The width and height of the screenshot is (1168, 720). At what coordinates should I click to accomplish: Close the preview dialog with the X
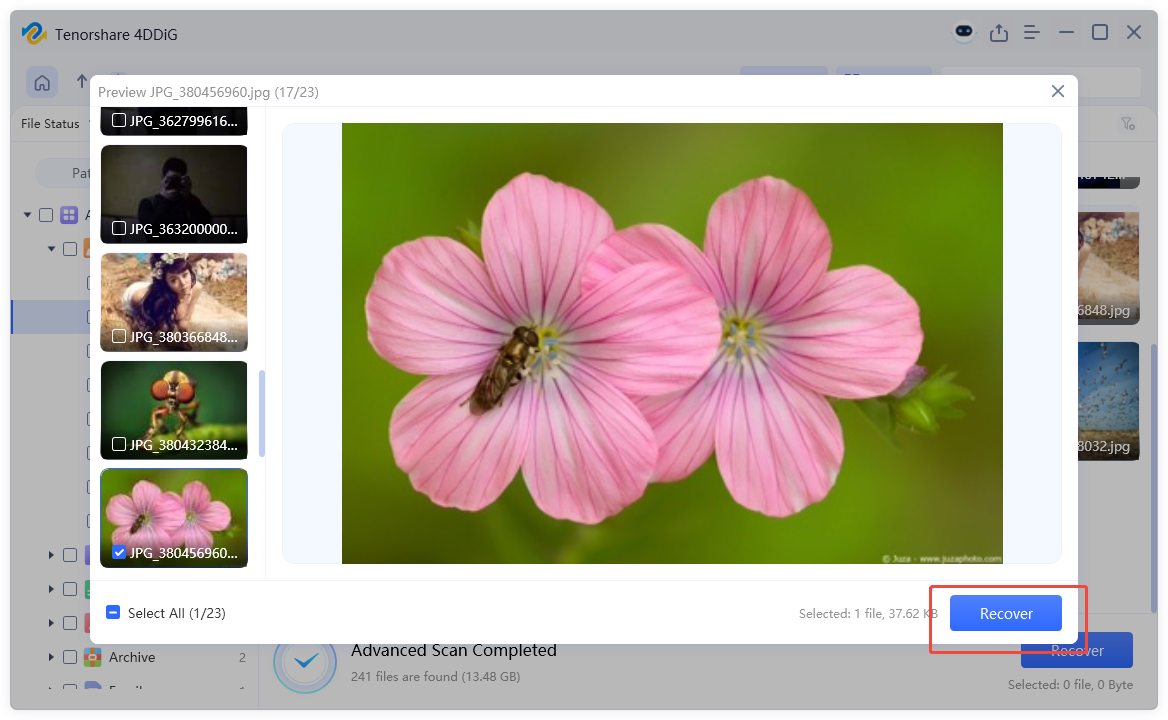[1058, 91]
